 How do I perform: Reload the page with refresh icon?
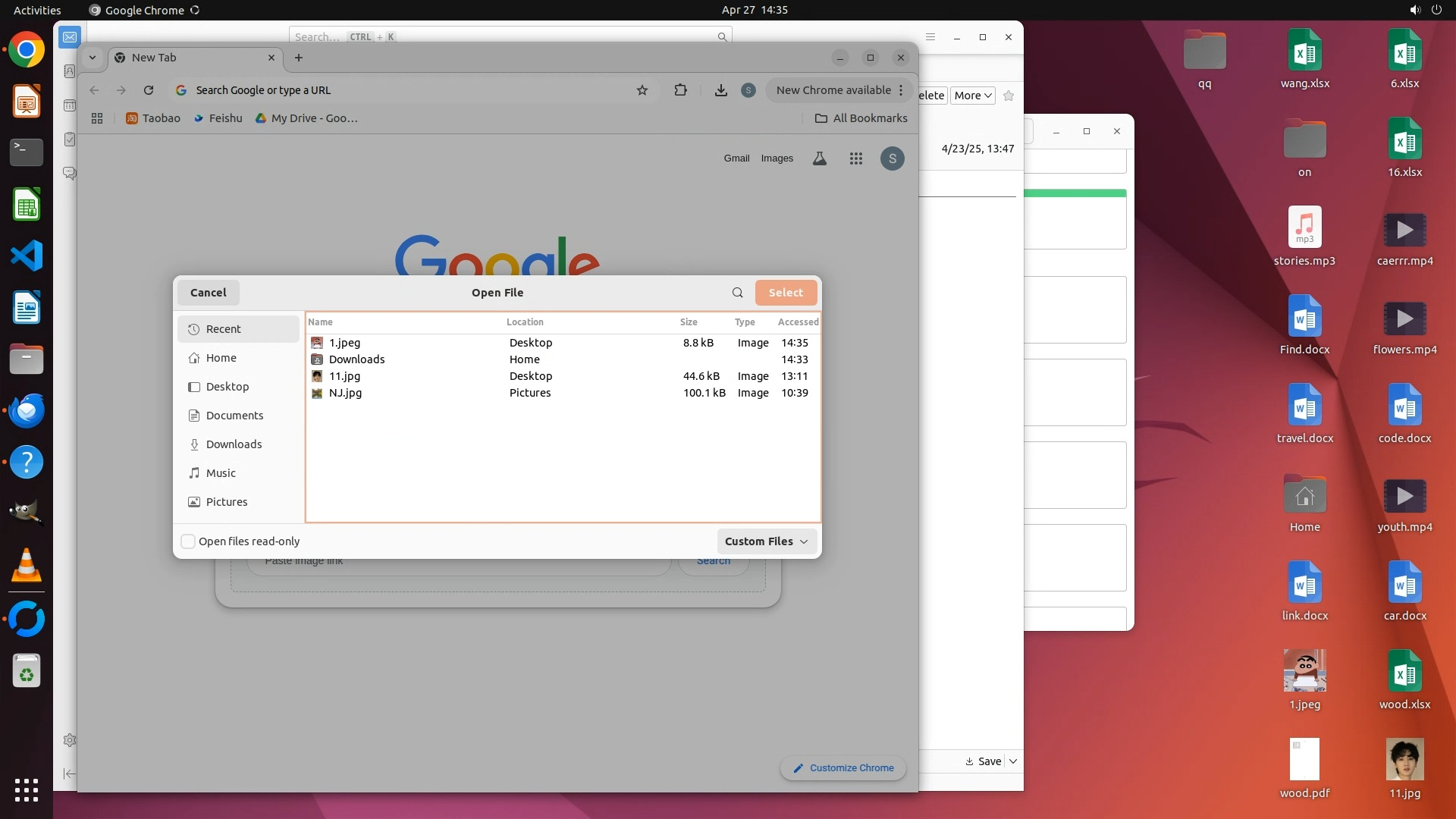(x=149, y=90)
